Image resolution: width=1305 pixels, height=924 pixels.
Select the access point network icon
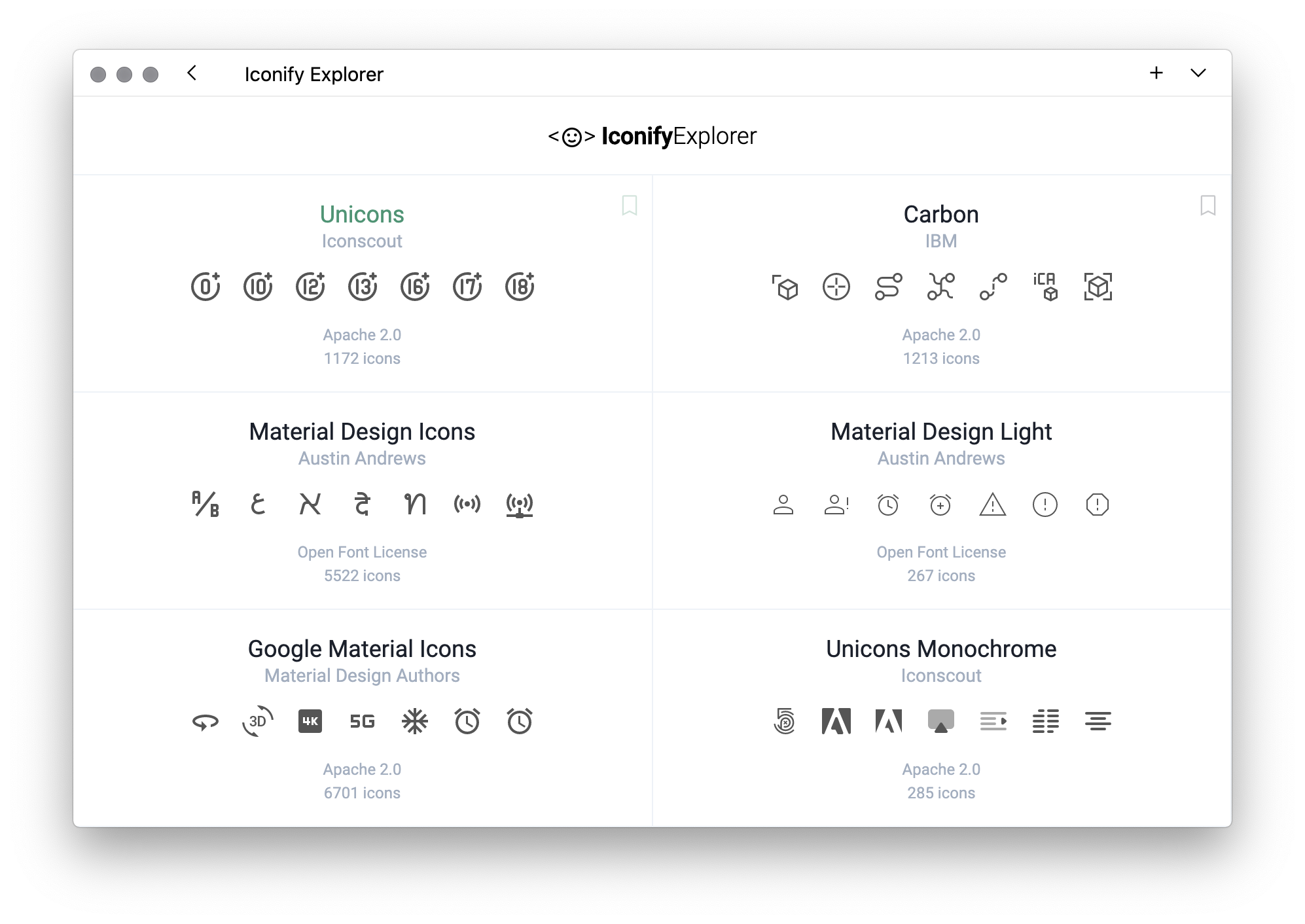pos(520,505)
